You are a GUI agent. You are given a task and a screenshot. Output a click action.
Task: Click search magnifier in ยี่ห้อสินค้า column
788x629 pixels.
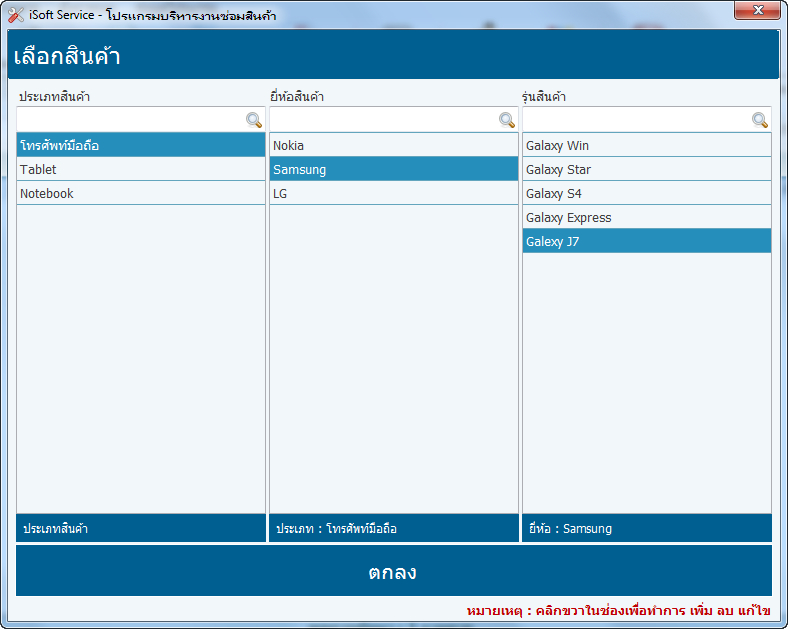[x=507, y=120]
